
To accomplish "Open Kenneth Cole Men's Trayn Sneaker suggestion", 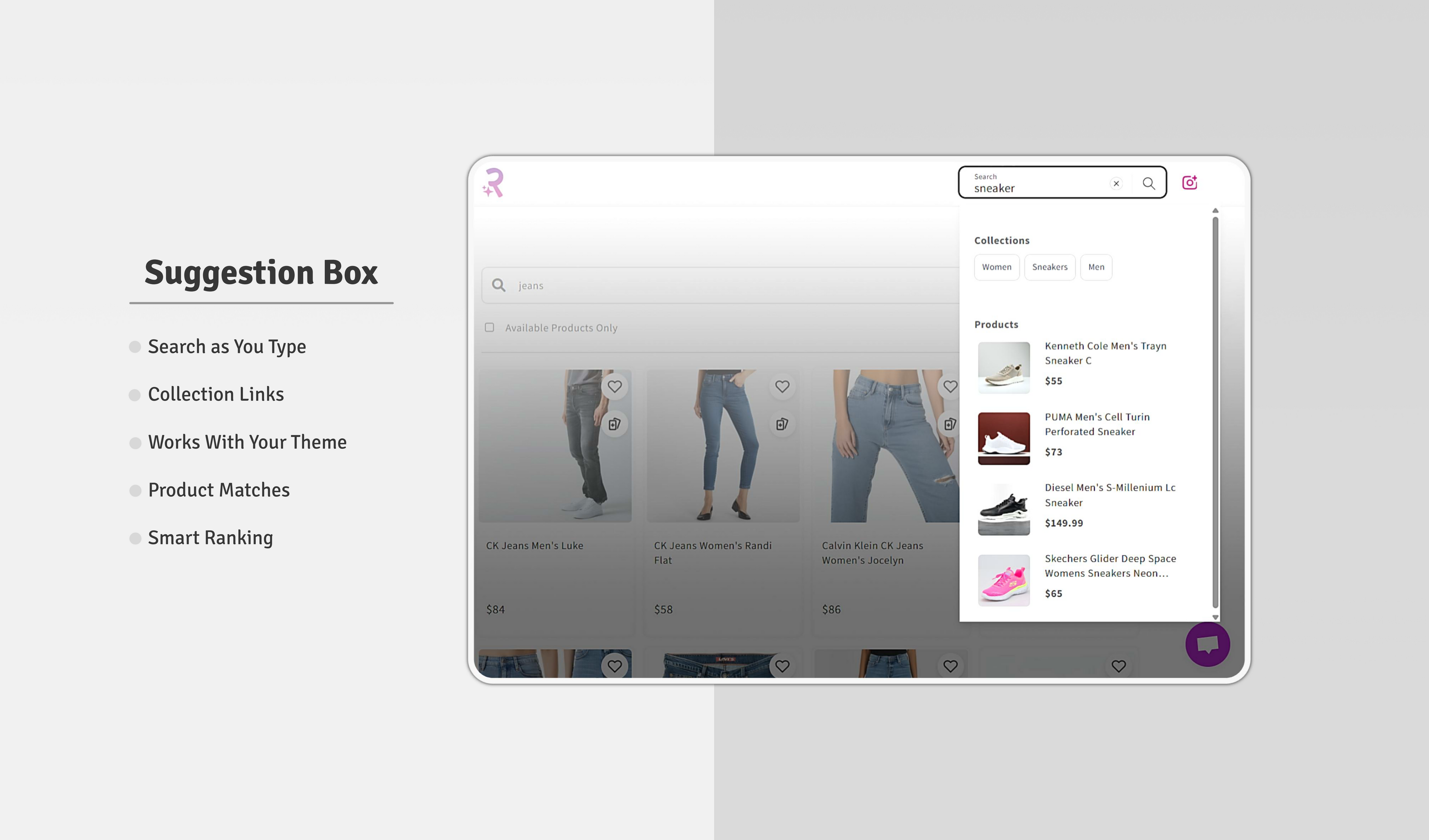I will (1104, 353).
